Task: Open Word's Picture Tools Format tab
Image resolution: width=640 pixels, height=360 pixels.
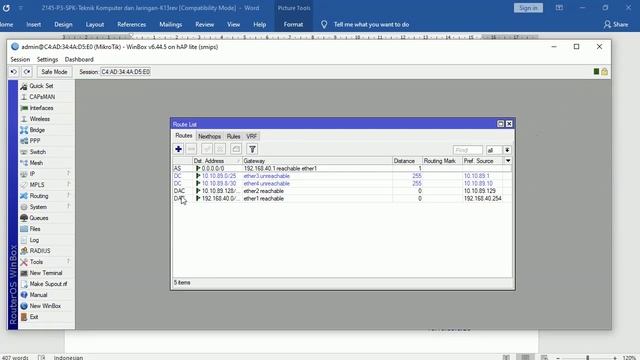Action: pyautogui.click(x=293, y=24)
